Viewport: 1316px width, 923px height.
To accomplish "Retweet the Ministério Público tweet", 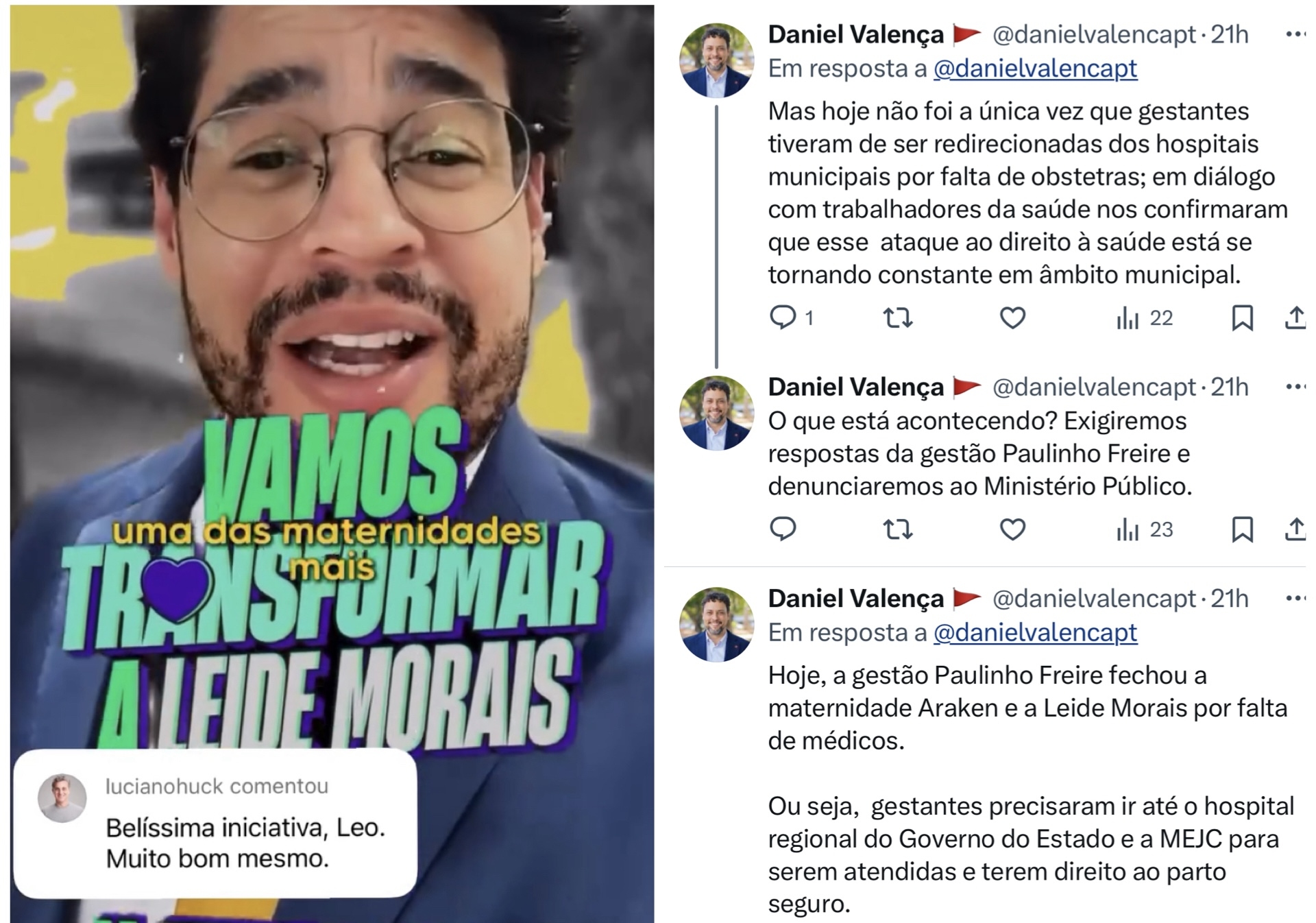I will coord(897,529).
